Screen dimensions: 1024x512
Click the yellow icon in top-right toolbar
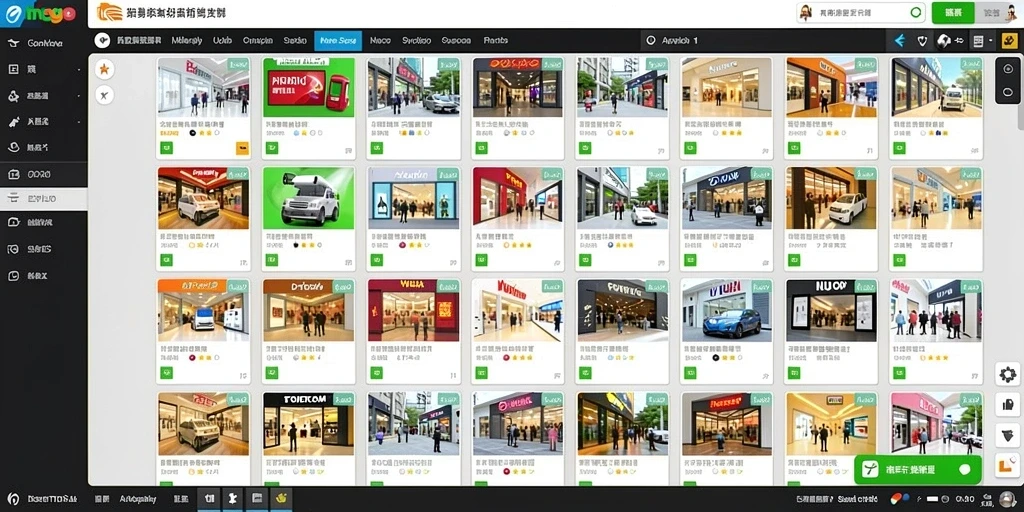pos(1010,40)
